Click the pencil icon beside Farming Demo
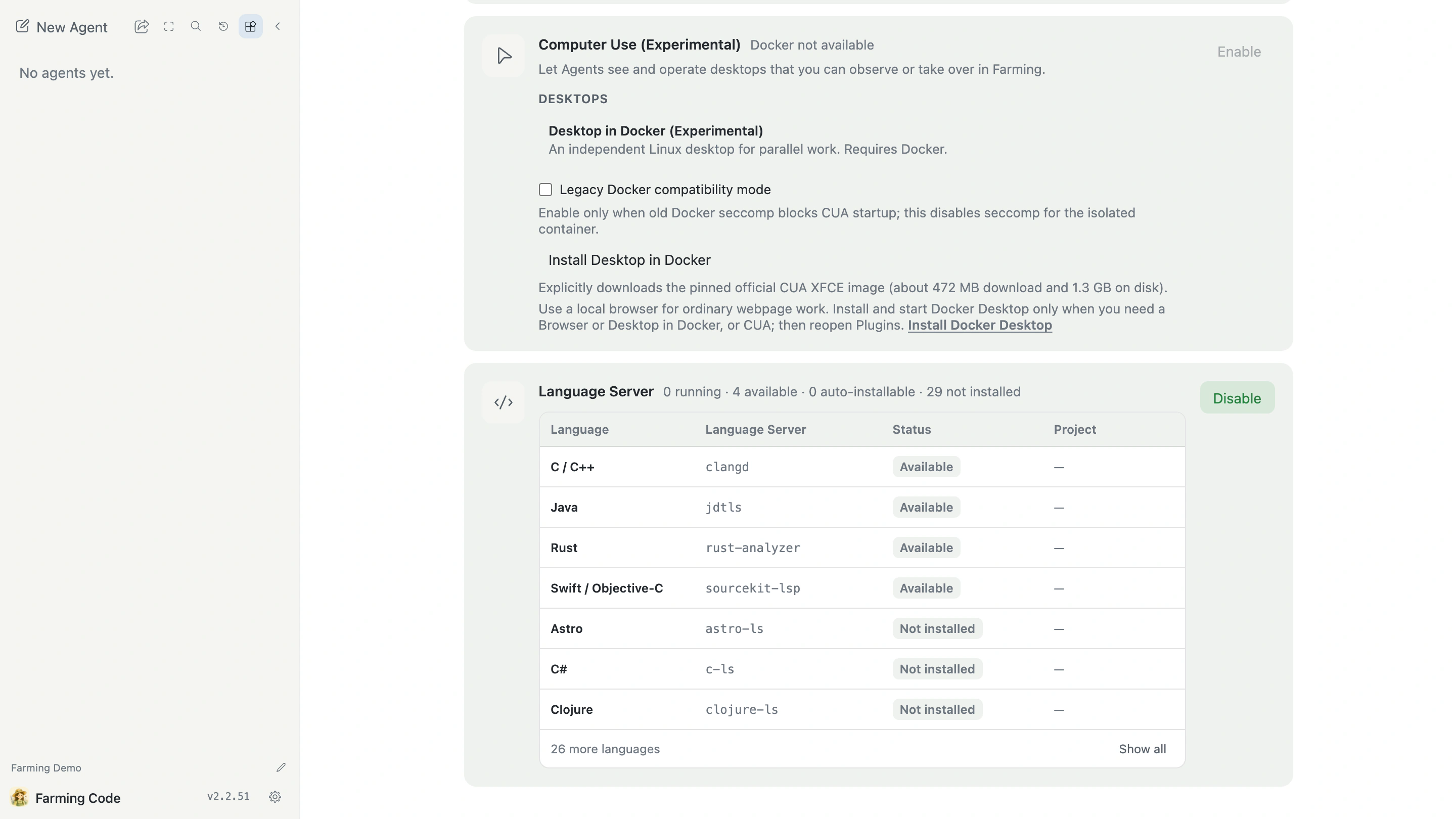This screenshot has width=1456, height=819. (281, 767)
